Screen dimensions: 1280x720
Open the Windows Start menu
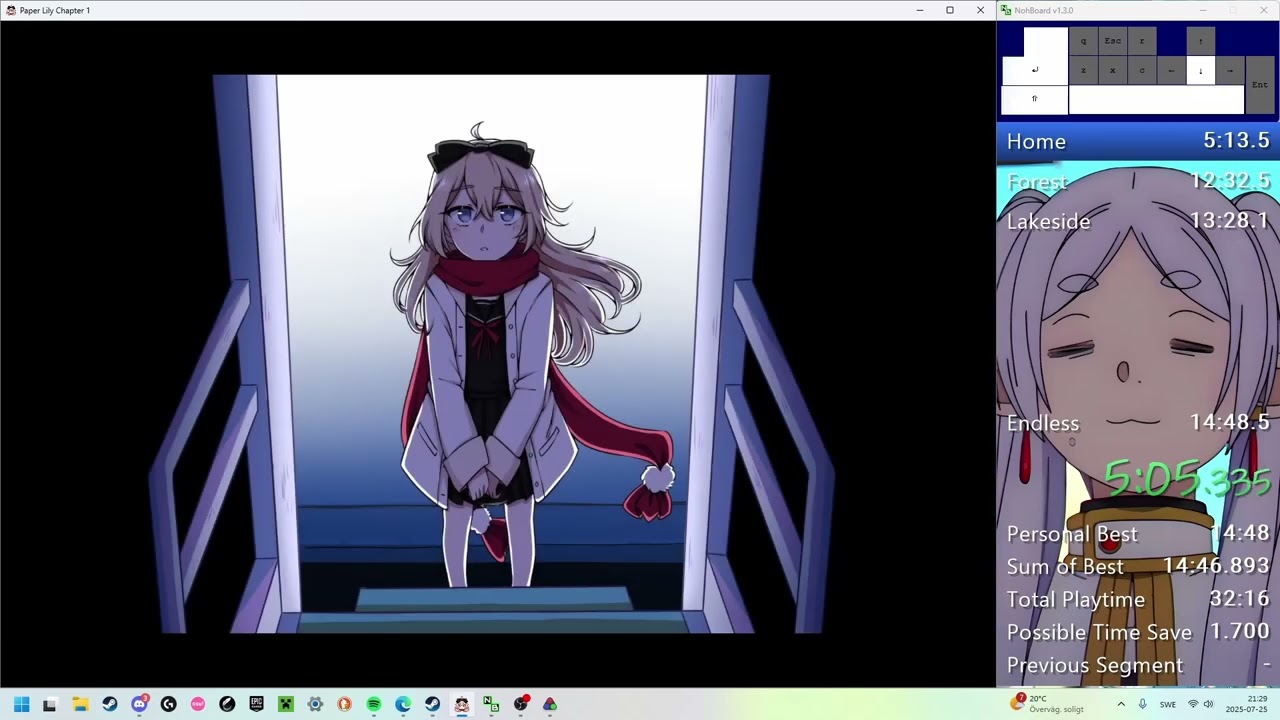click(21, 704)
